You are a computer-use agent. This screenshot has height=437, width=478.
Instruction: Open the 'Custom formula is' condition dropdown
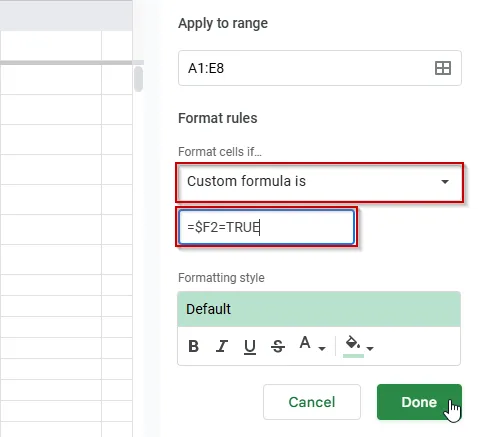(x=319, y=182)
